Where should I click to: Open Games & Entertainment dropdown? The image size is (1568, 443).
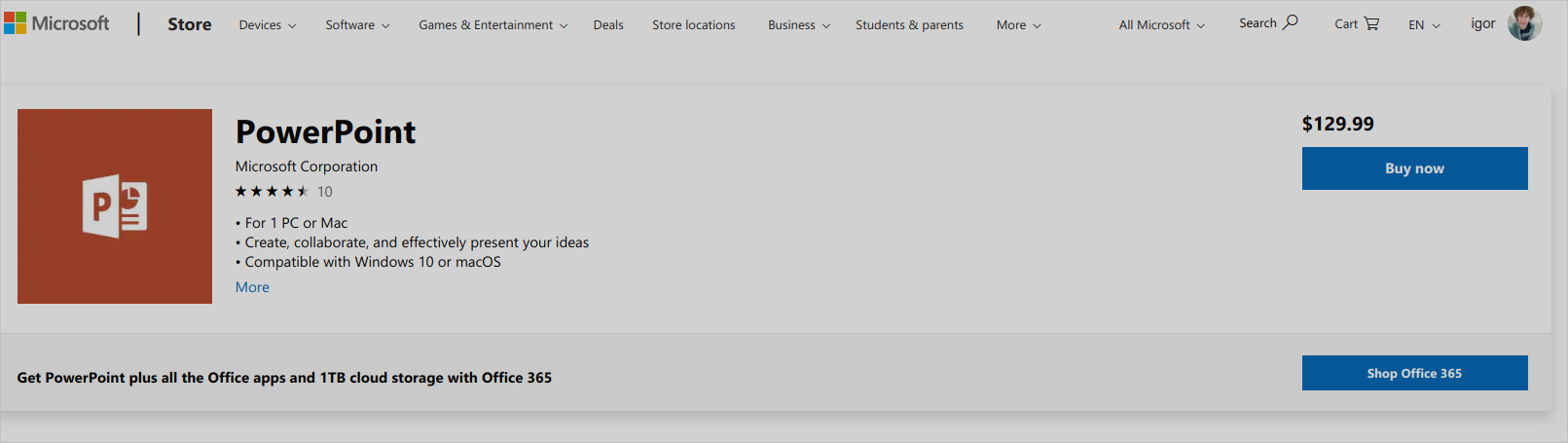point(492,25)
